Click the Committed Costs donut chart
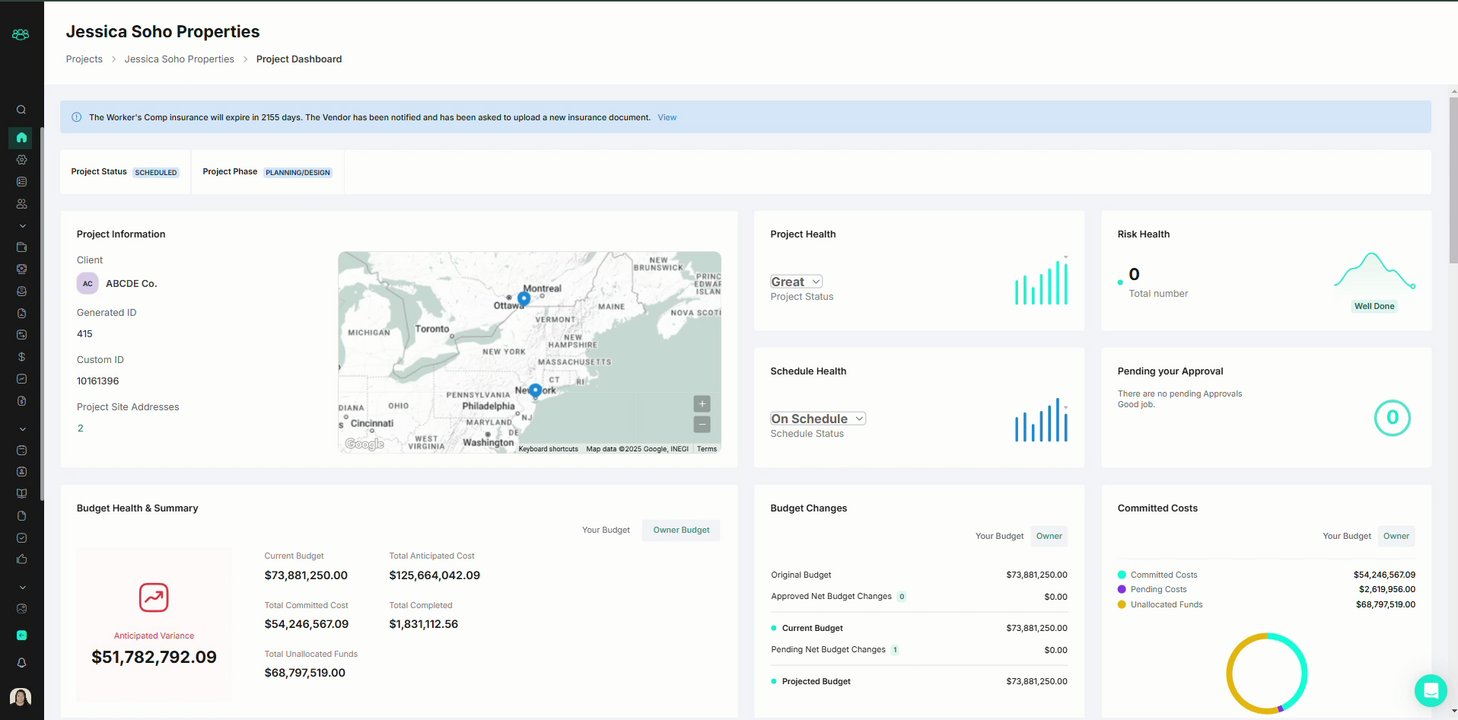Viewport: 1458px width, 720px height. [x=1267, y=673]
